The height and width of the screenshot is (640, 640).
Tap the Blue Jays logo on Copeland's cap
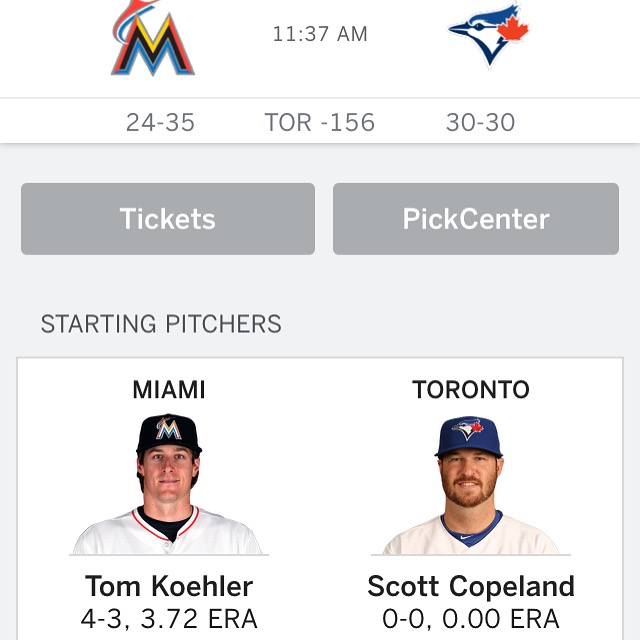(468, 430)
